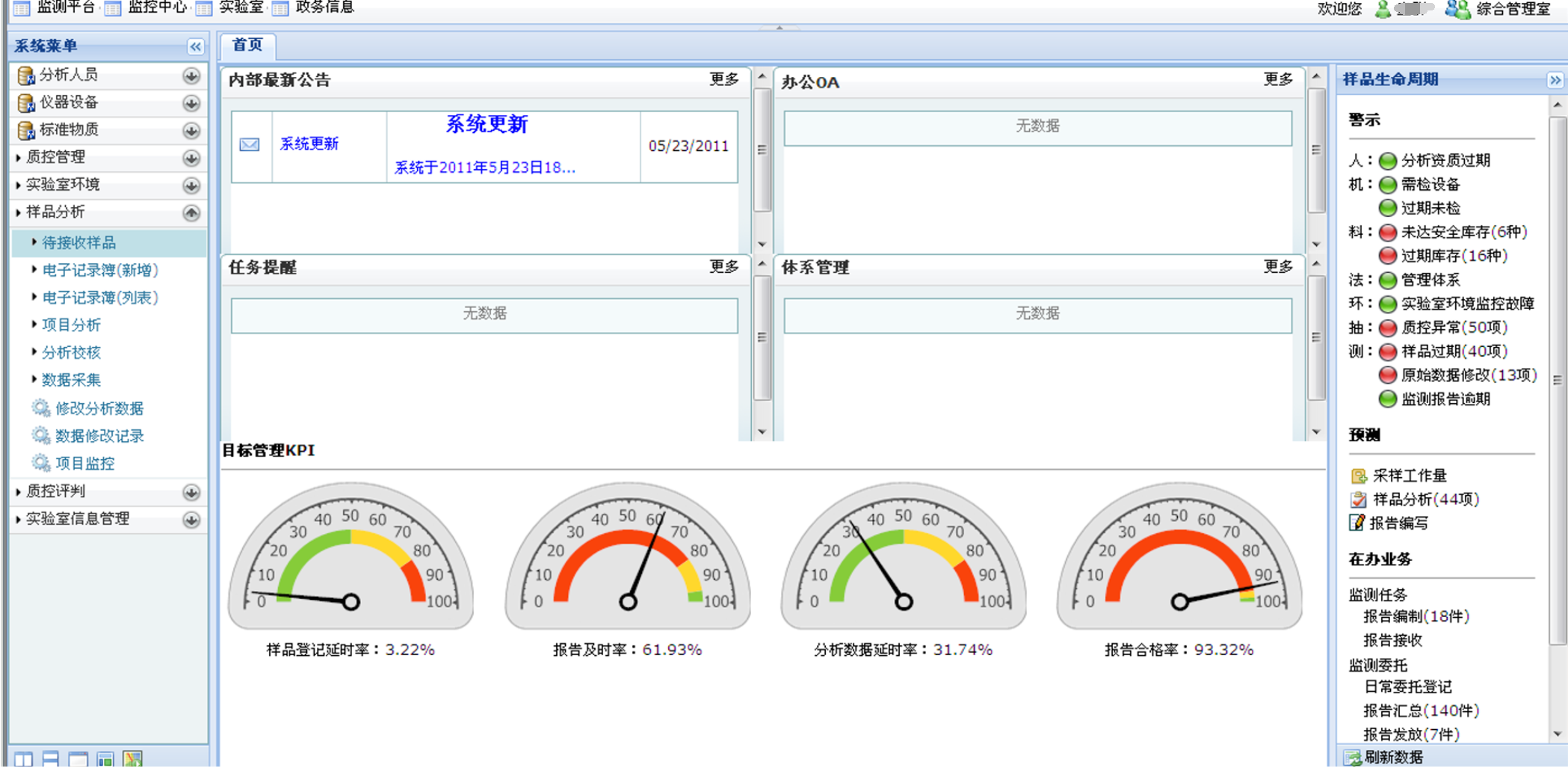
Task: Click the red indicator for 质控异常(50项)
Action: click(x=1388, y=328)
